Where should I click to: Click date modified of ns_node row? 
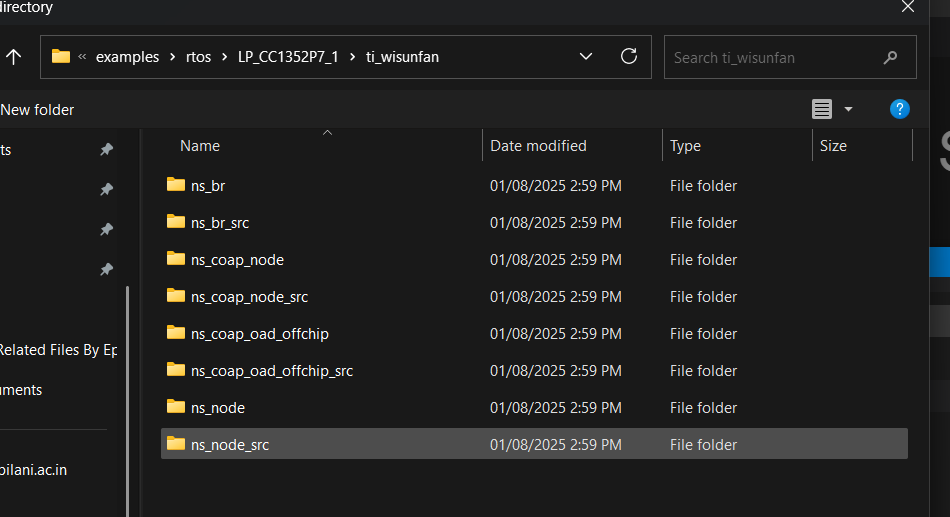(x=556, y=408)
